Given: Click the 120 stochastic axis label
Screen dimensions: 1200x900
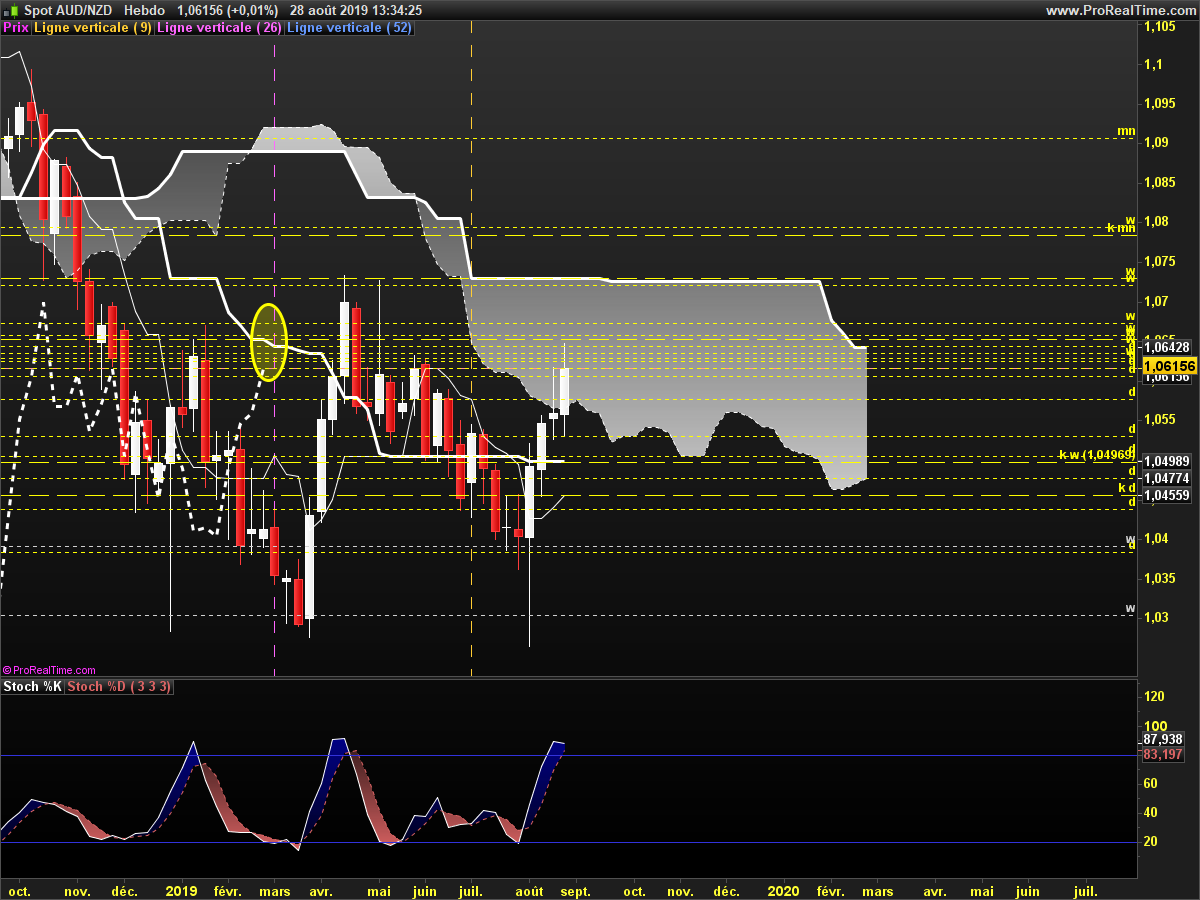Looking at the screenshot, I should 1155,696.
